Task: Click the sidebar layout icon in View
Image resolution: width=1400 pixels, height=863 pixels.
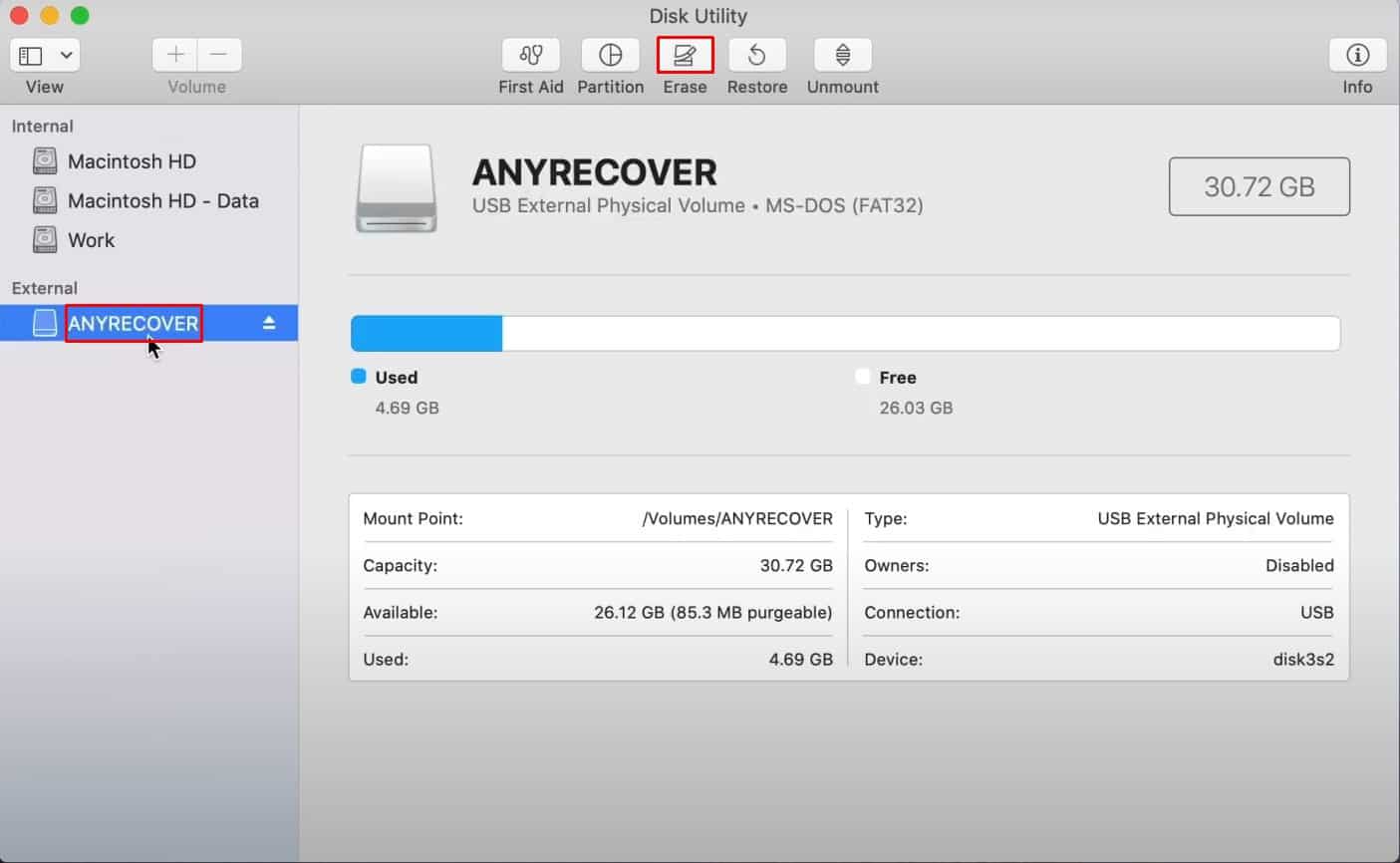Action: 31,55
